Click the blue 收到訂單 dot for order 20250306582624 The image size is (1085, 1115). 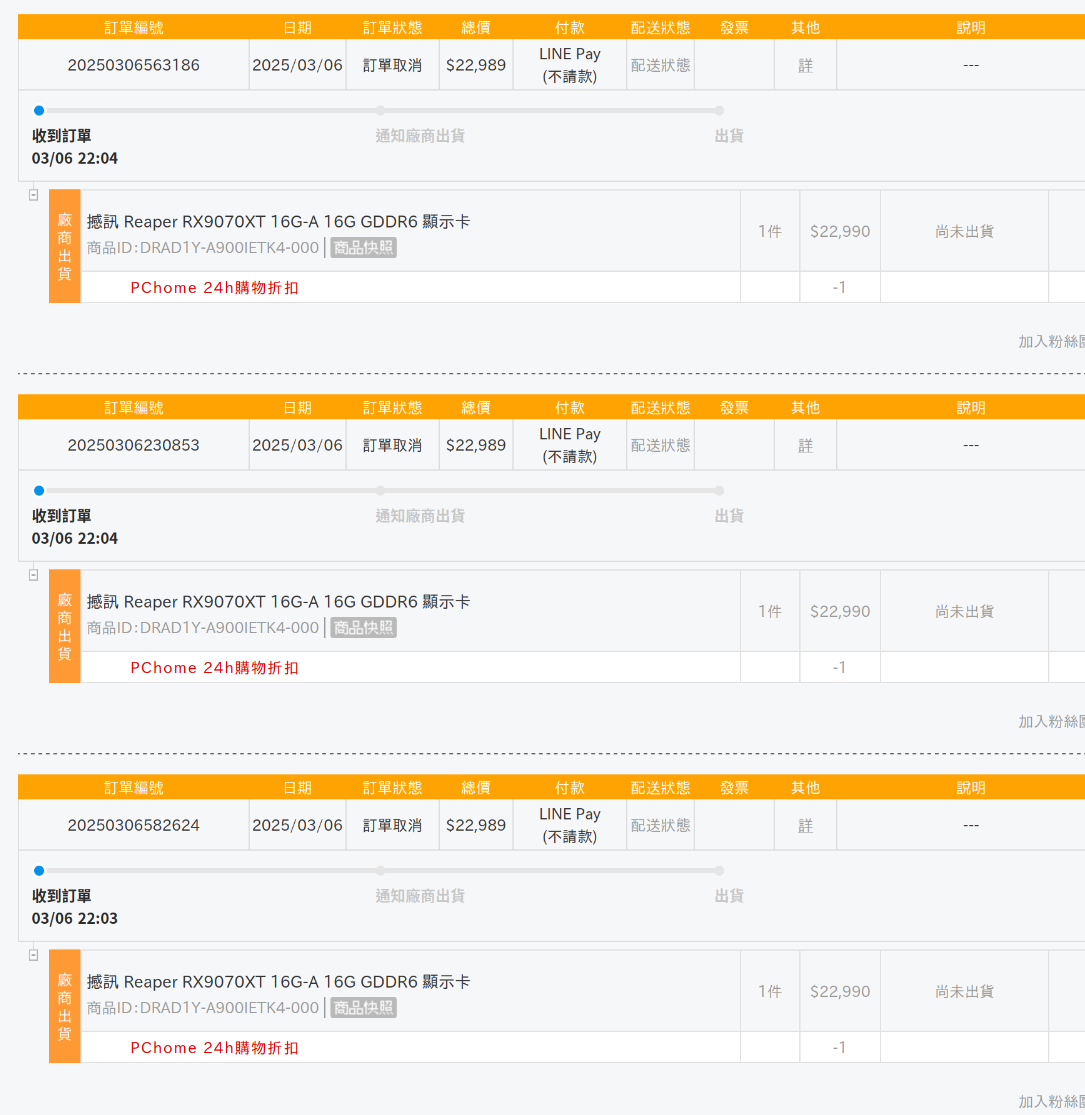coord(39,870)
